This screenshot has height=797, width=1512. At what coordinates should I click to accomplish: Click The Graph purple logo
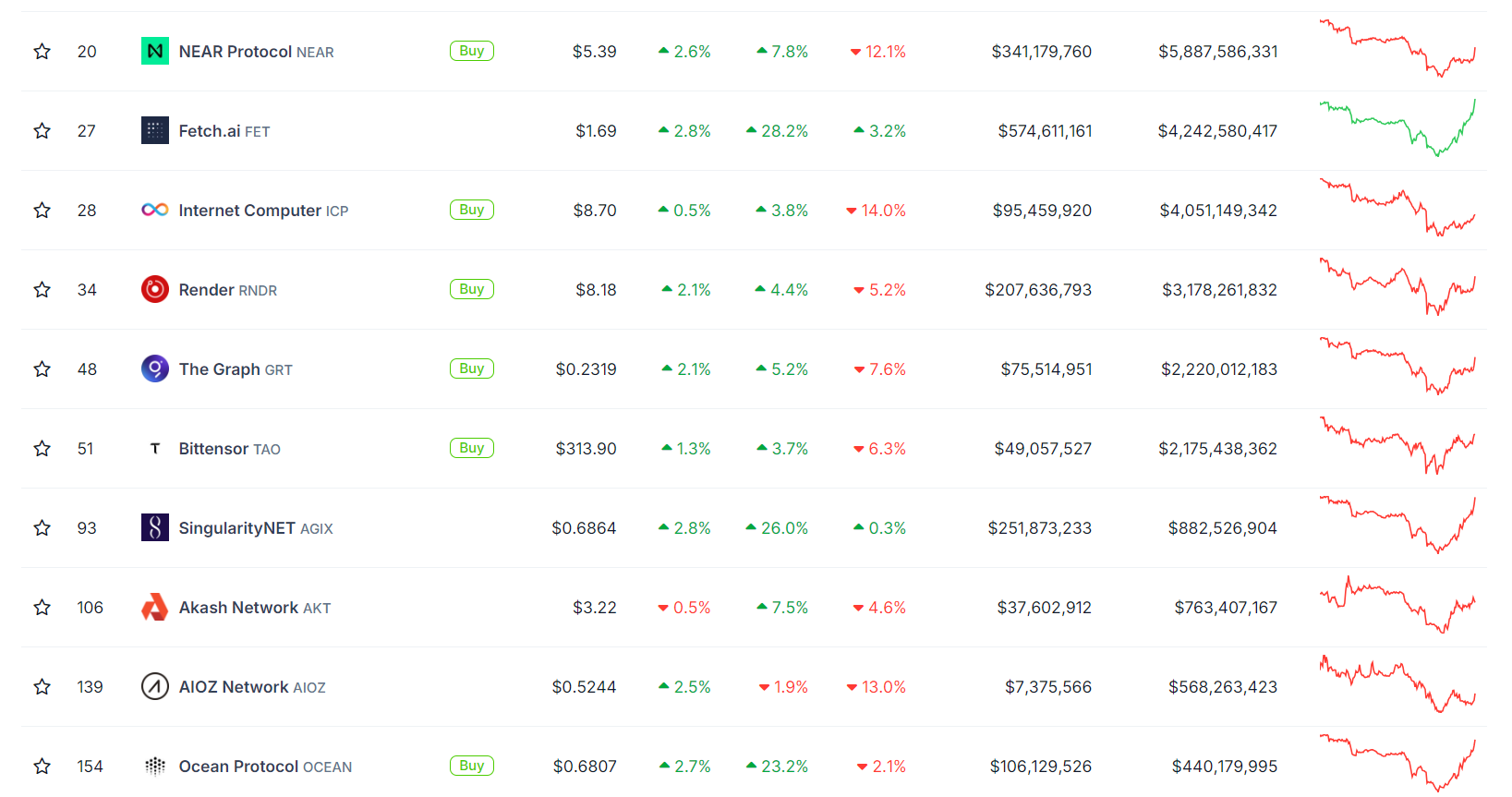[154, 368]
